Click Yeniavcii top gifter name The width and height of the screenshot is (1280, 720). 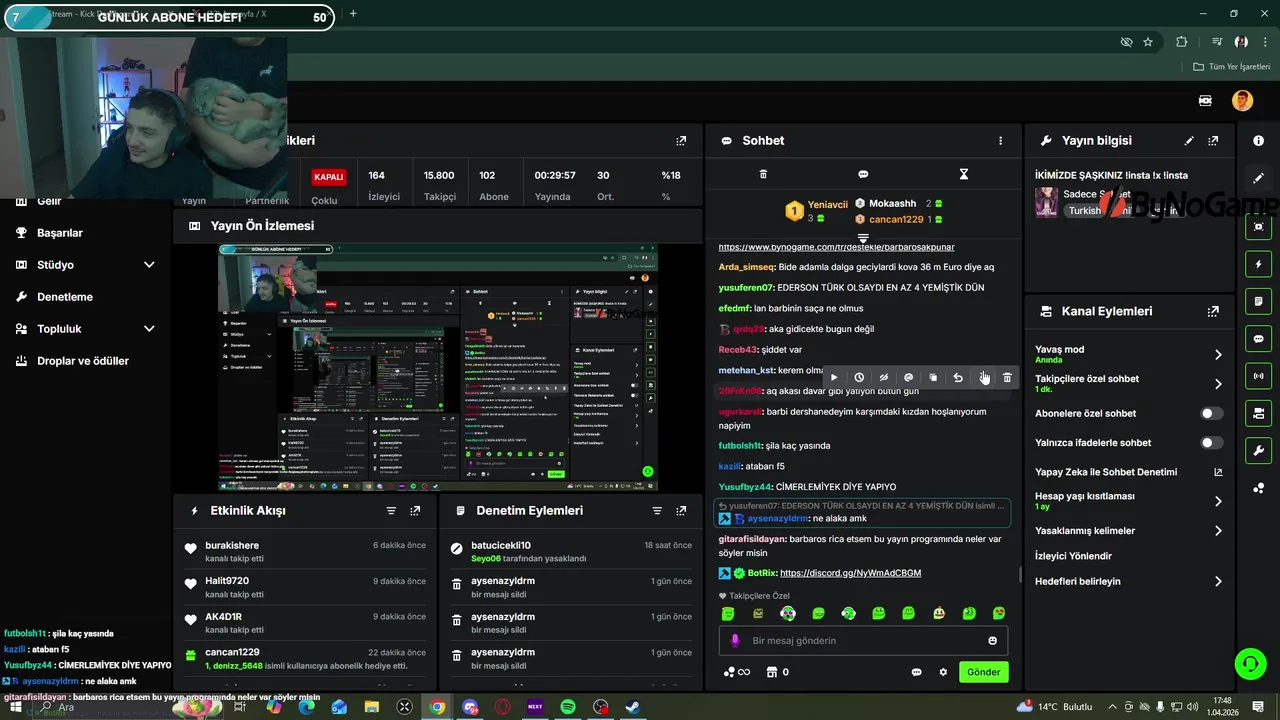click(827, 204)
